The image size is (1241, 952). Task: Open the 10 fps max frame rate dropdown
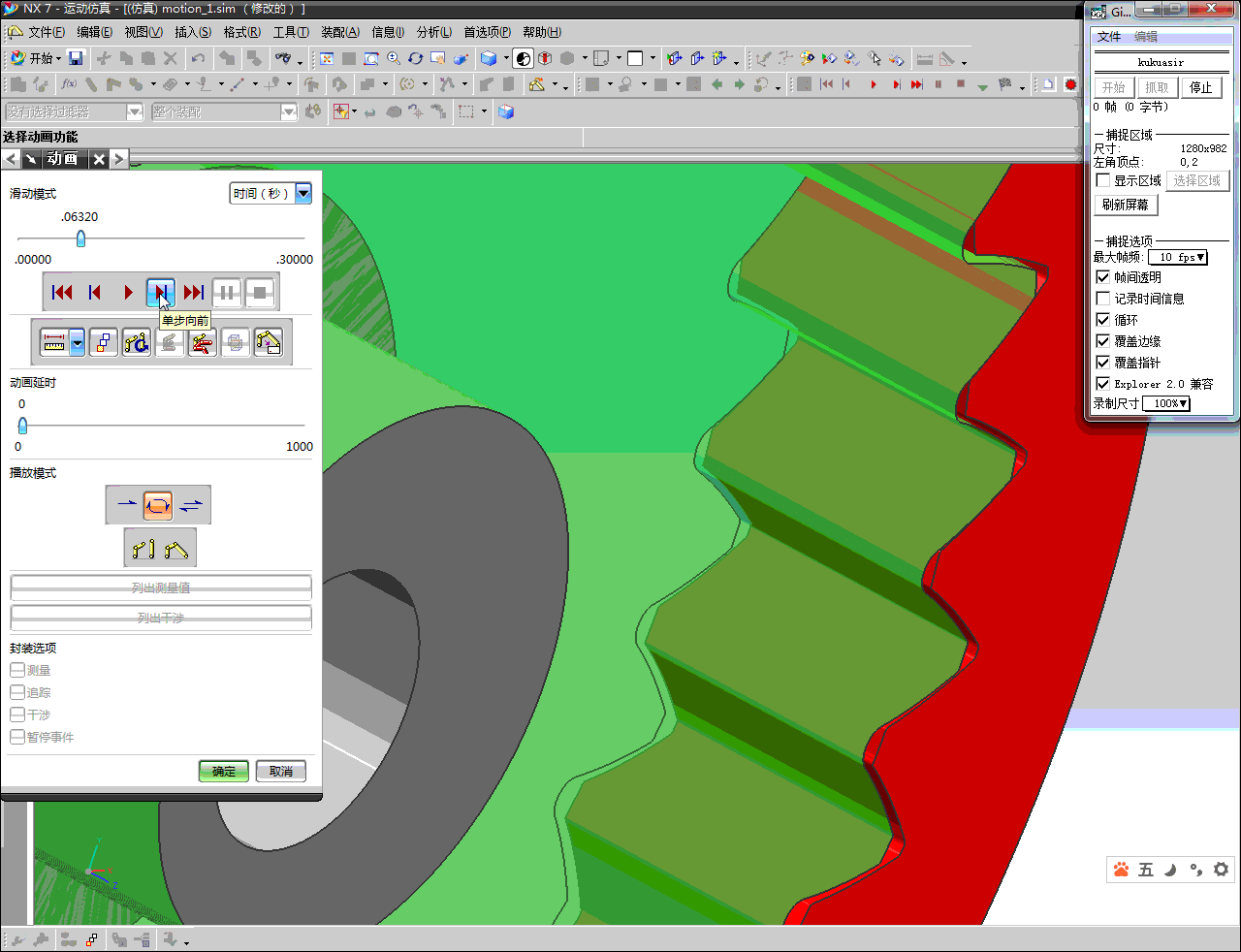pos(1178,257)
